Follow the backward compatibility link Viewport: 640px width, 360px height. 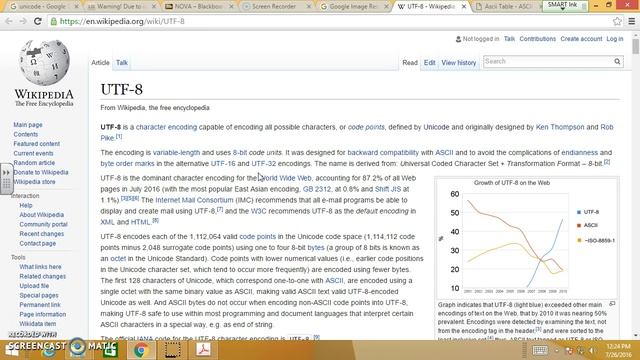click(383, 152)
